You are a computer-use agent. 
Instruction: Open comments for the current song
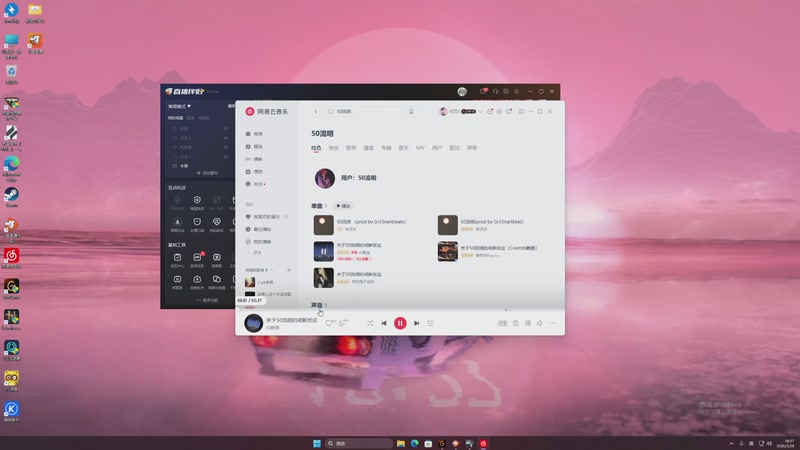tap(343, 323)
